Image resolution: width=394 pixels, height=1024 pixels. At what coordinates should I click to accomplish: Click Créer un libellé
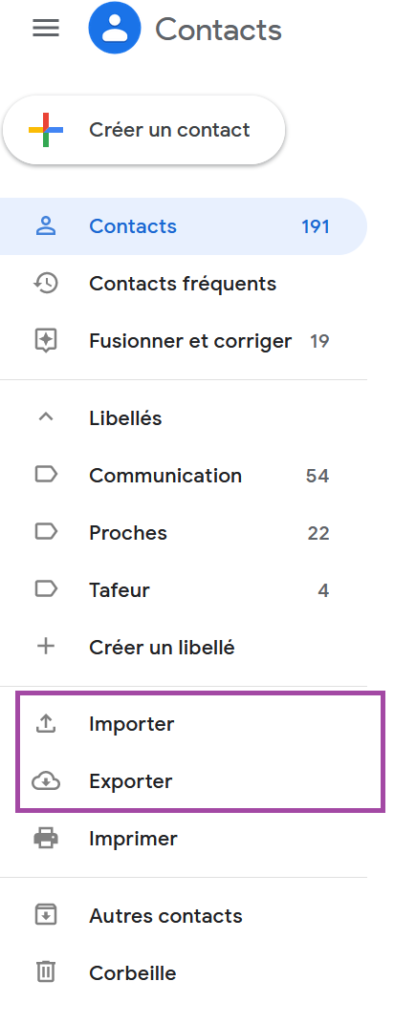[183, 648]
